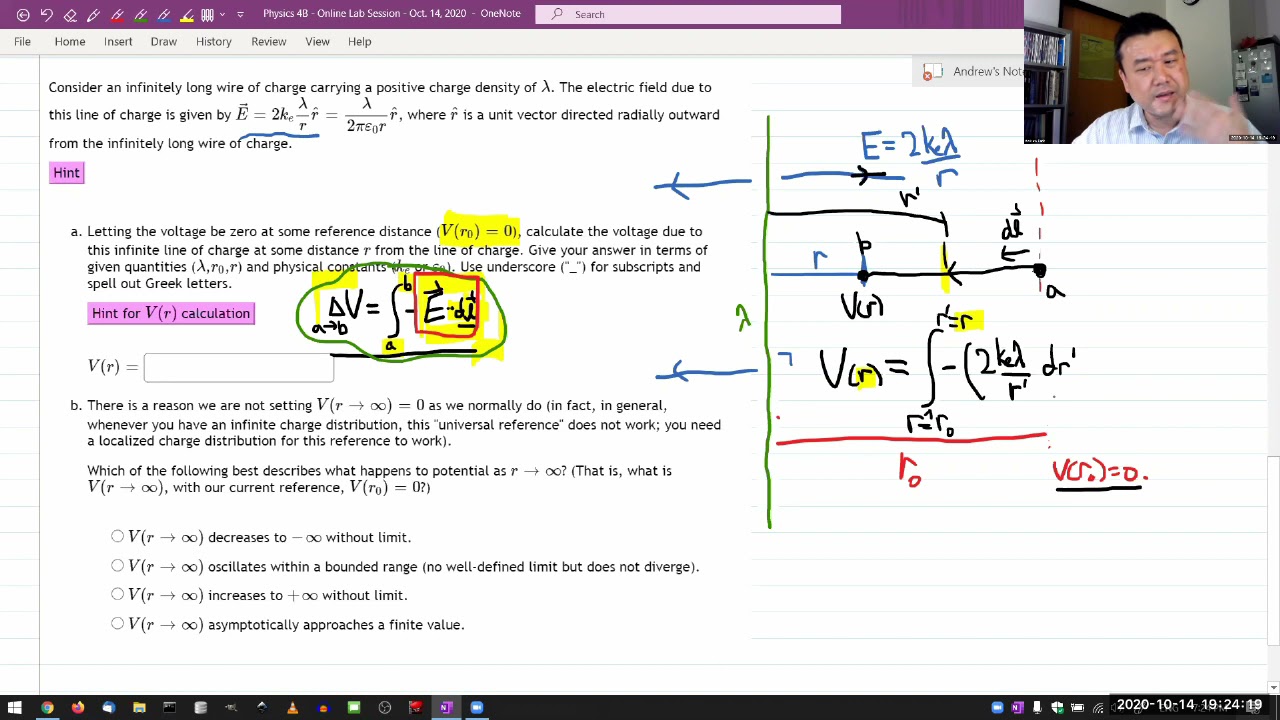Expand the pen gallery dropdown arrow
The height and width of the screenshot is (720, 1280).
222,14
